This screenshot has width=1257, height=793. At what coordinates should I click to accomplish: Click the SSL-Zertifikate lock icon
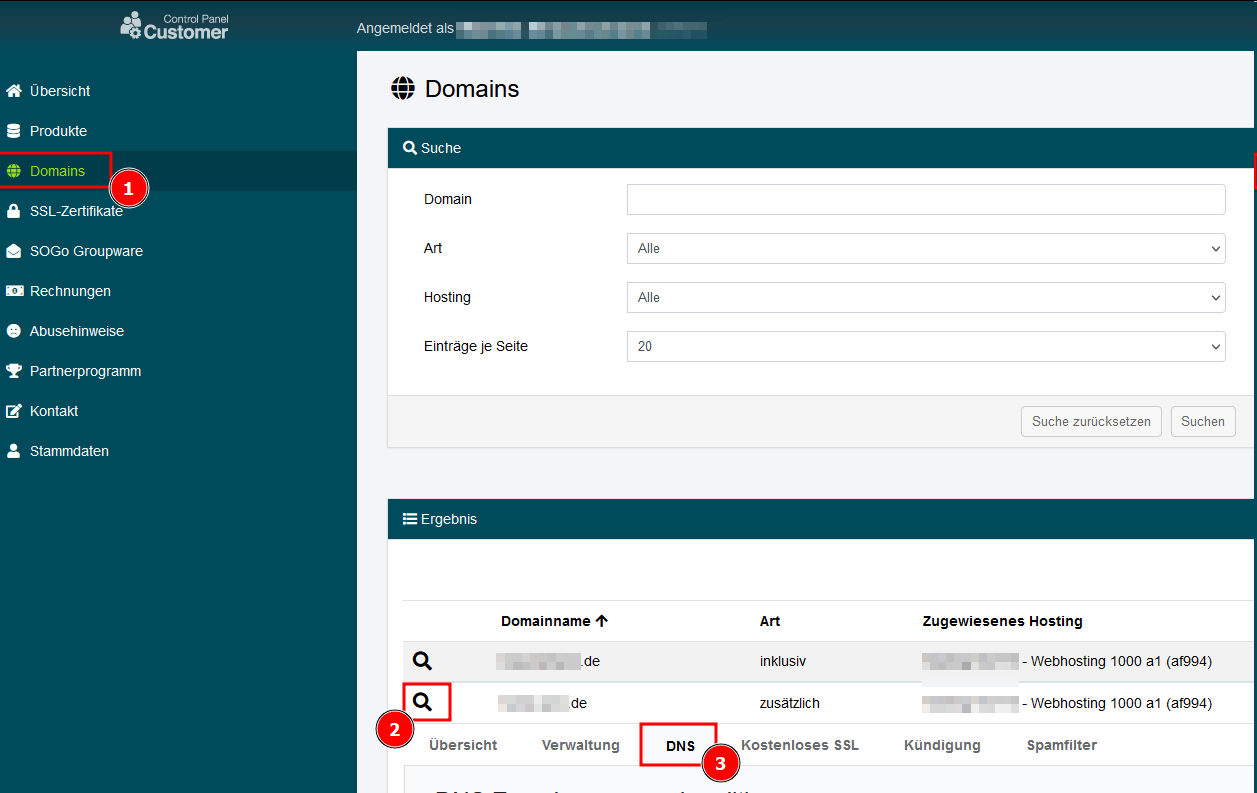[13, 211]
